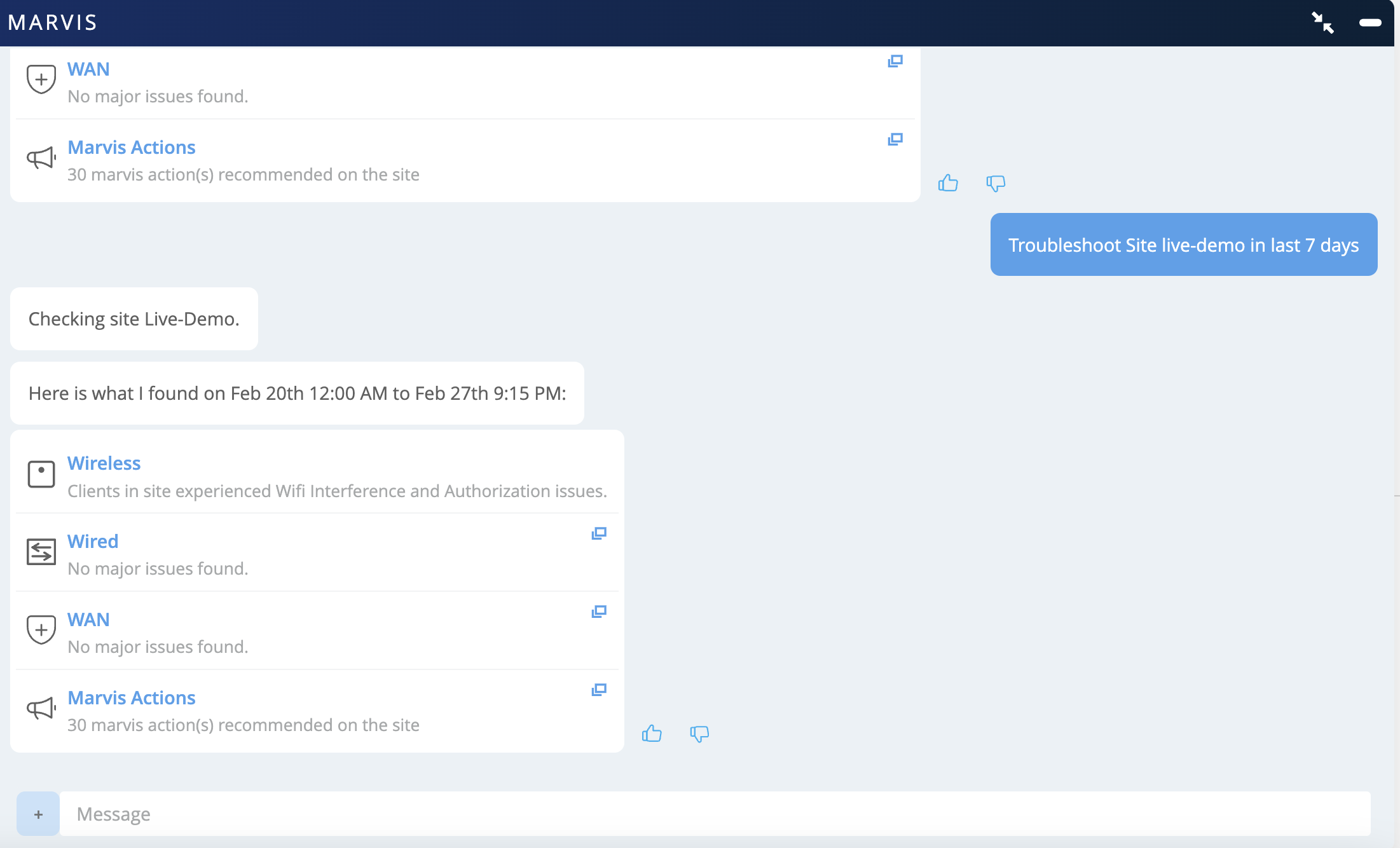Open top WAN pop-out icon
Image resolution: width=1400 pixels, height=848 pixels.
(895, 61)
